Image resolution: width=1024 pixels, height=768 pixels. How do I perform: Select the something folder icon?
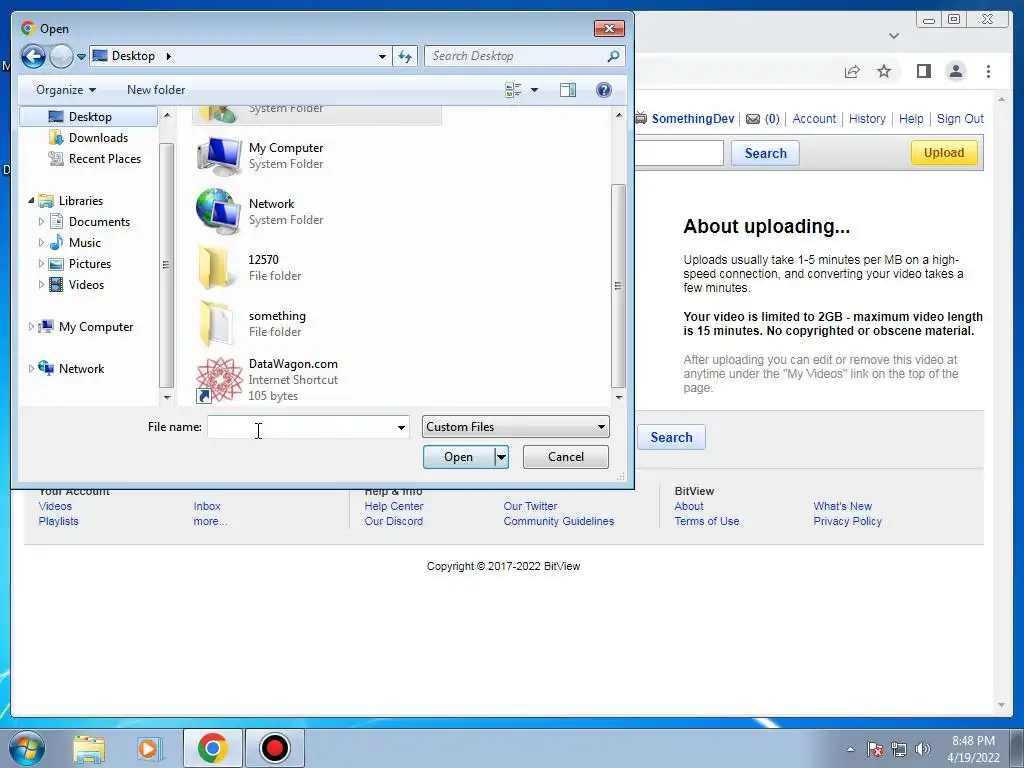(217, 324)
